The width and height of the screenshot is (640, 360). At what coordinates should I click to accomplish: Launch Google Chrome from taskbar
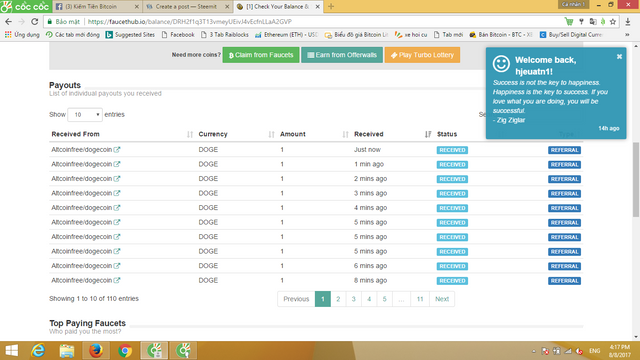click(x=125, y=351)
